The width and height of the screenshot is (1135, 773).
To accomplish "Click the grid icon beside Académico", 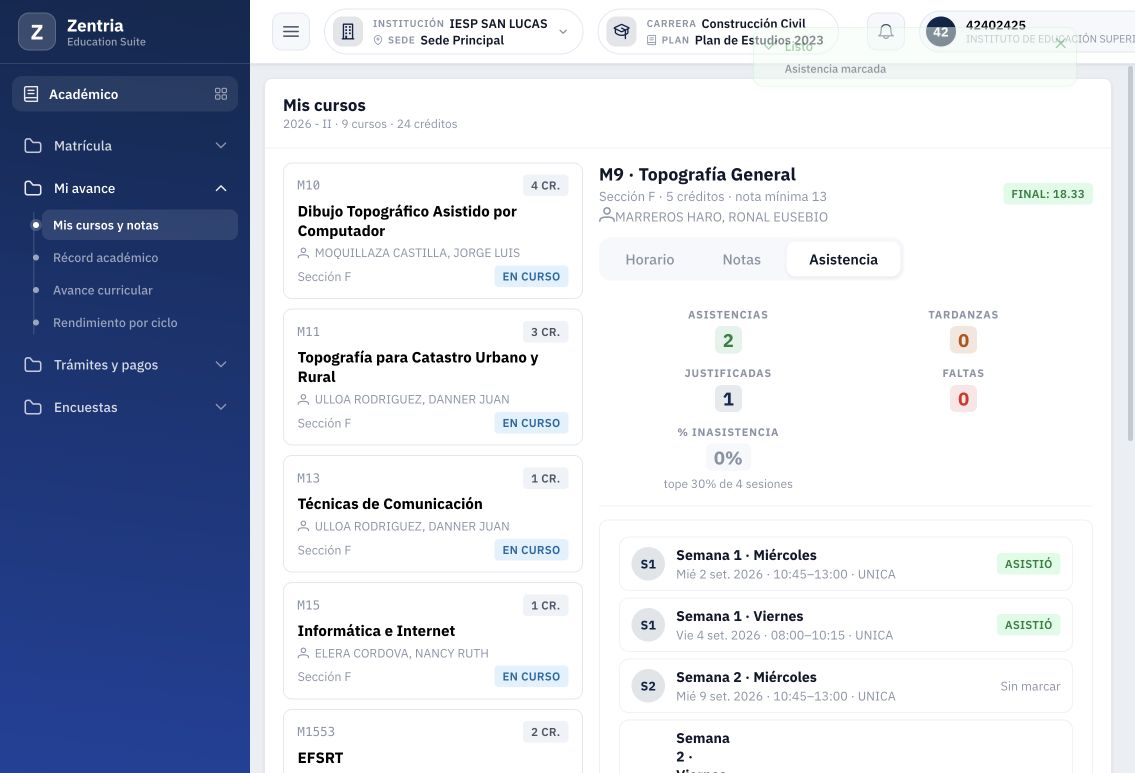I will (221, 94).
